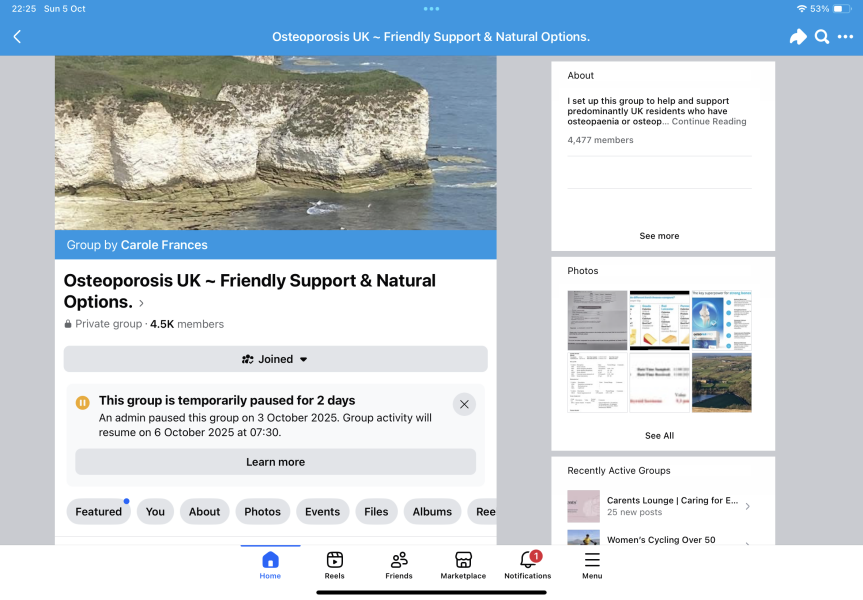The height and width of the screenshot is (600, 863).
Task: Go to Home in bottom bar
Action: (x=270, y=565)
